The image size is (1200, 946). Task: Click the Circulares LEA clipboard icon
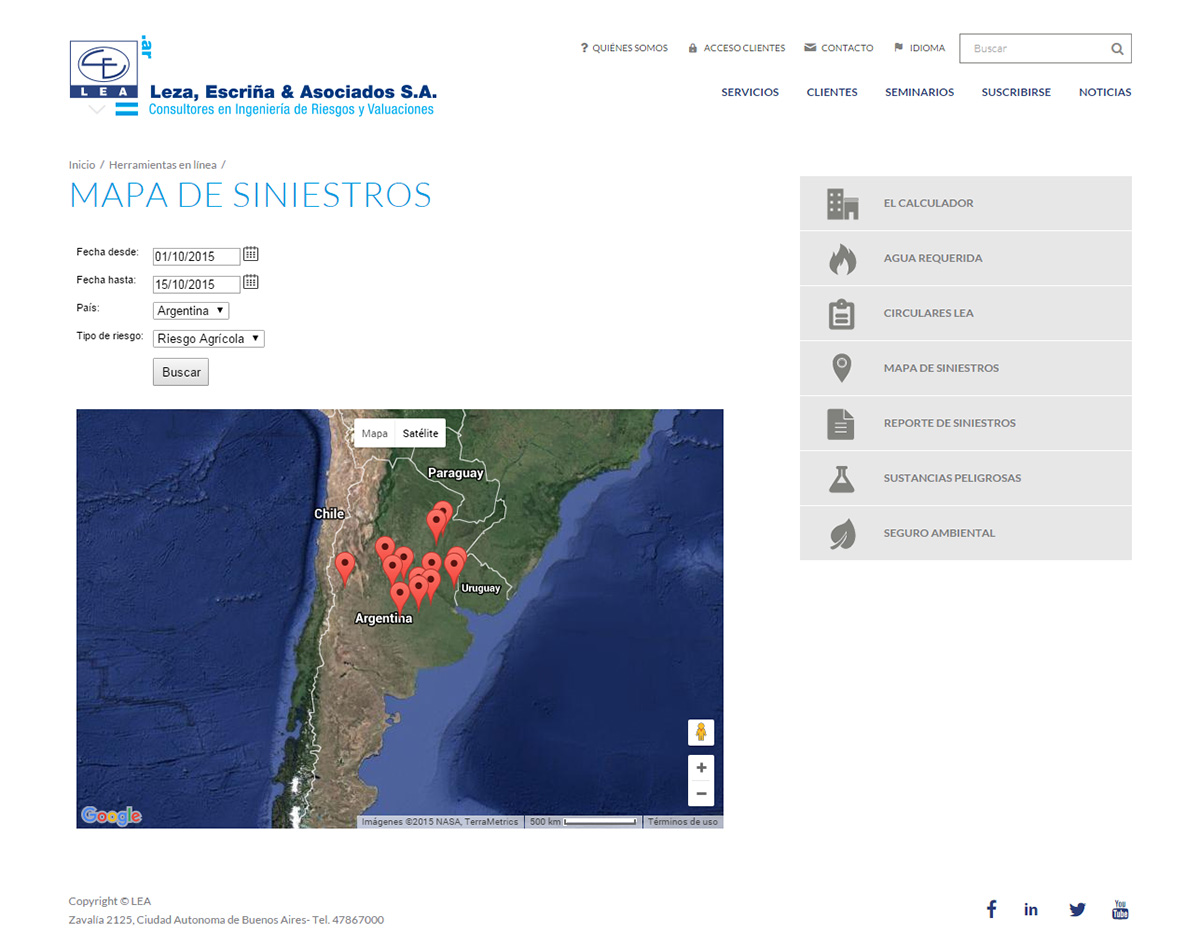coord(842,313)
